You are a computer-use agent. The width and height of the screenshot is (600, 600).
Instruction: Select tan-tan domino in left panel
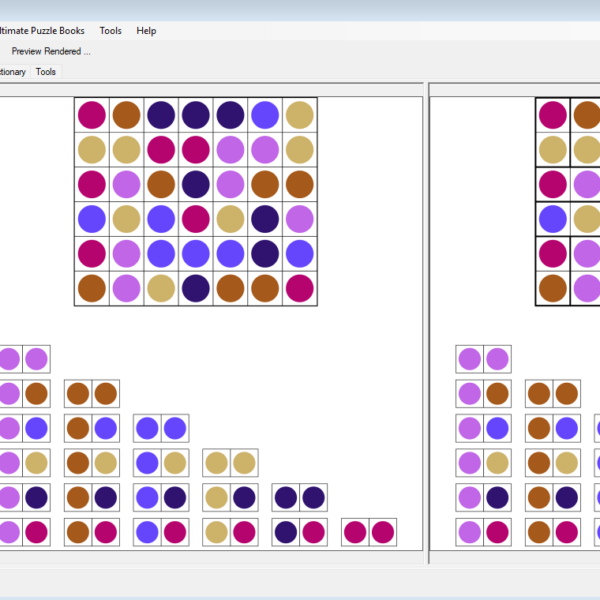coord(230,463)
